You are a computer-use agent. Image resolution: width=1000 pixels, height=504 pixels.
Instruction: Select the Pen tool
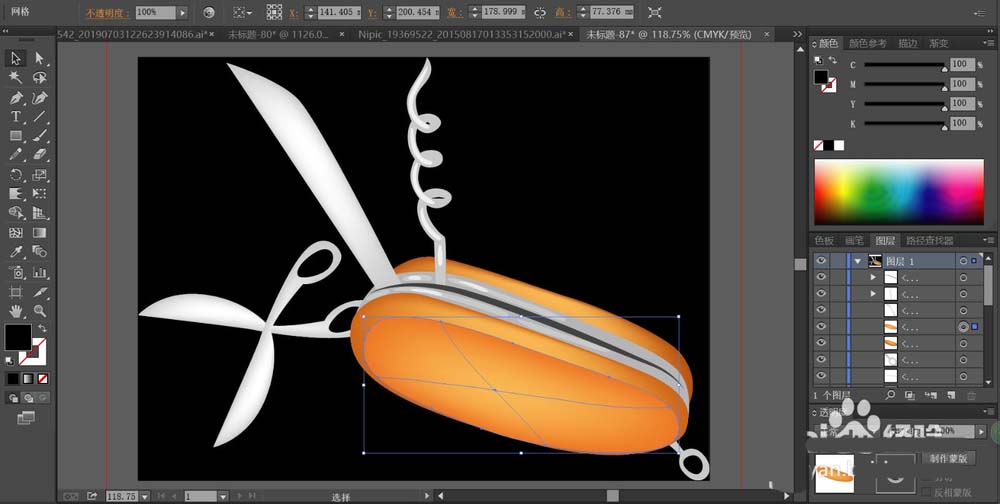click(x=16, y=98)
